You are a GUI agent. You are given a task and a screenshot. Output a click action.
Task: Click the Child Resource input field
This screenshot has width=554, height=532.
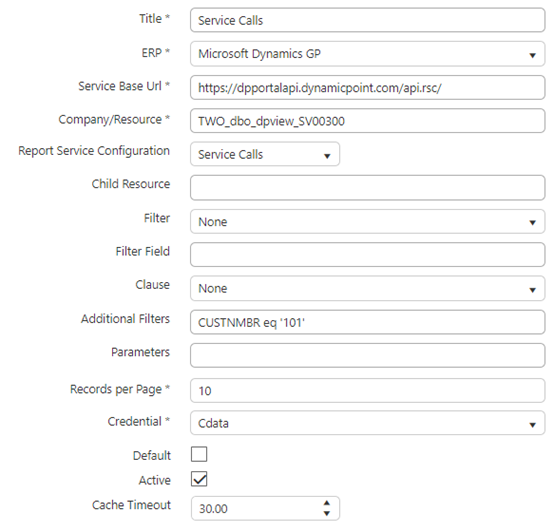click(x=367, y=188)
